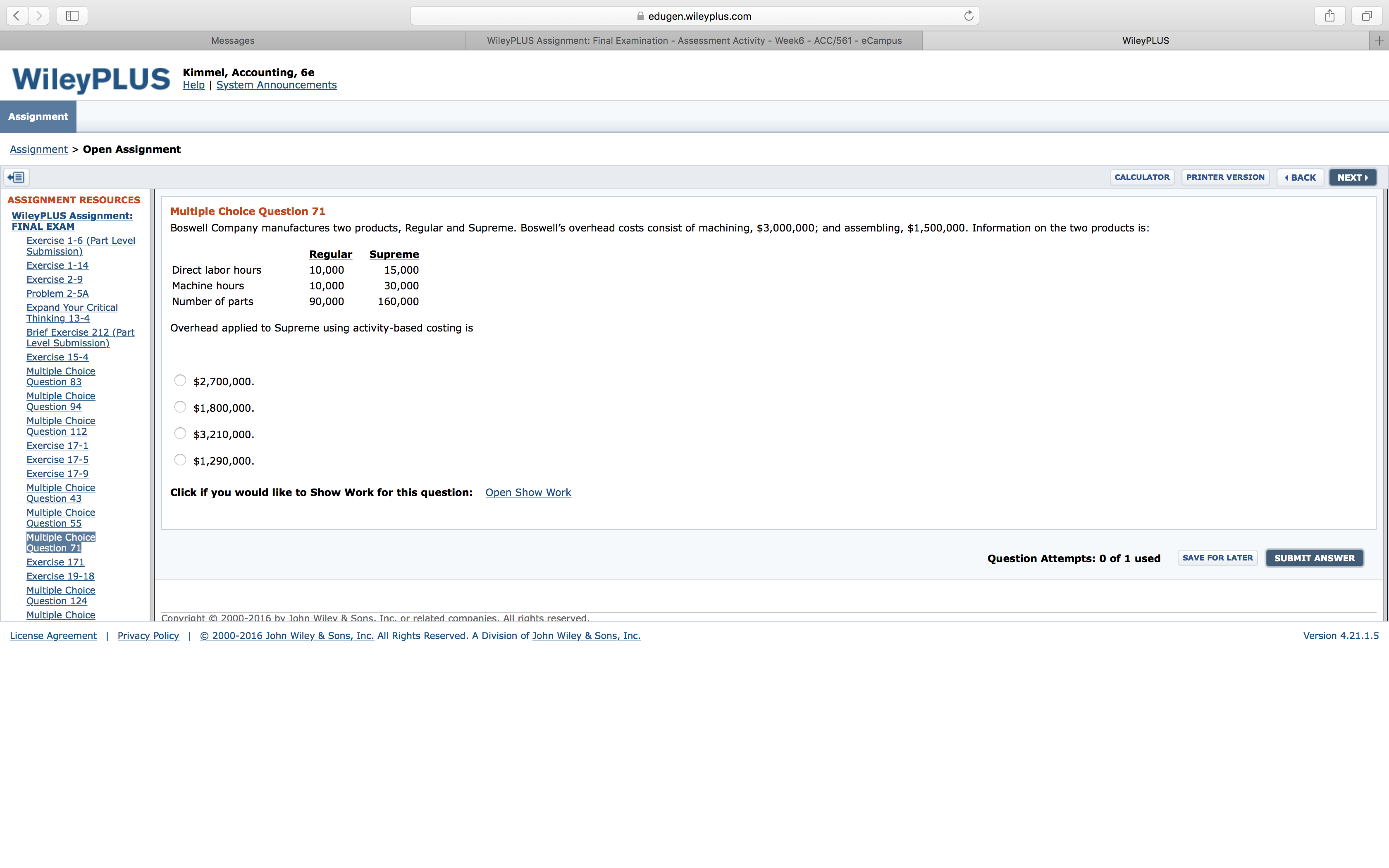Select the WileyPLUS browser tab

(1146, 40)
